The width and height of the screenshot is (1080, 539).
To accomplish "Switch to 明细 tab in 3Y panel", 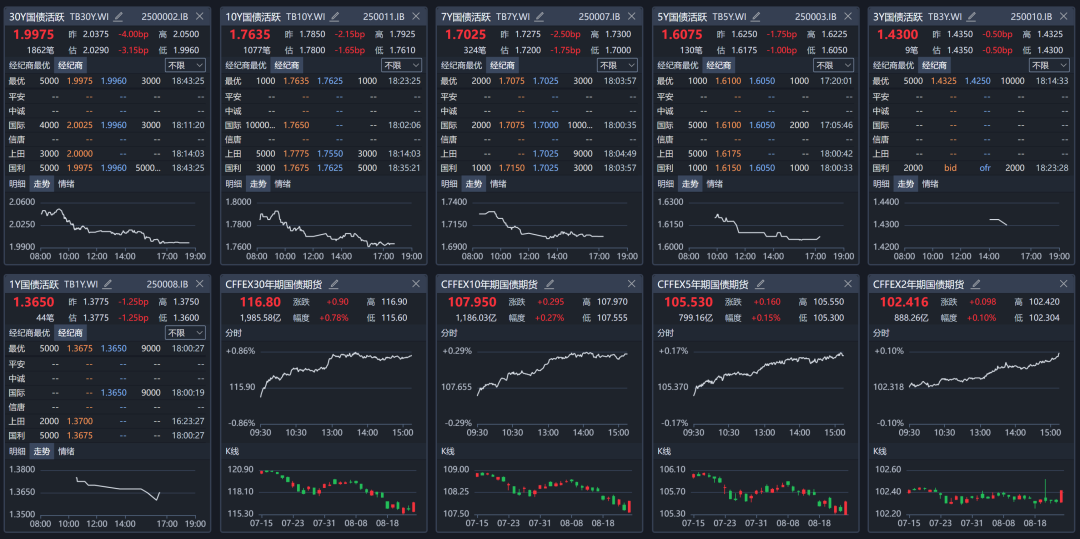I will (x=882, y=184).
